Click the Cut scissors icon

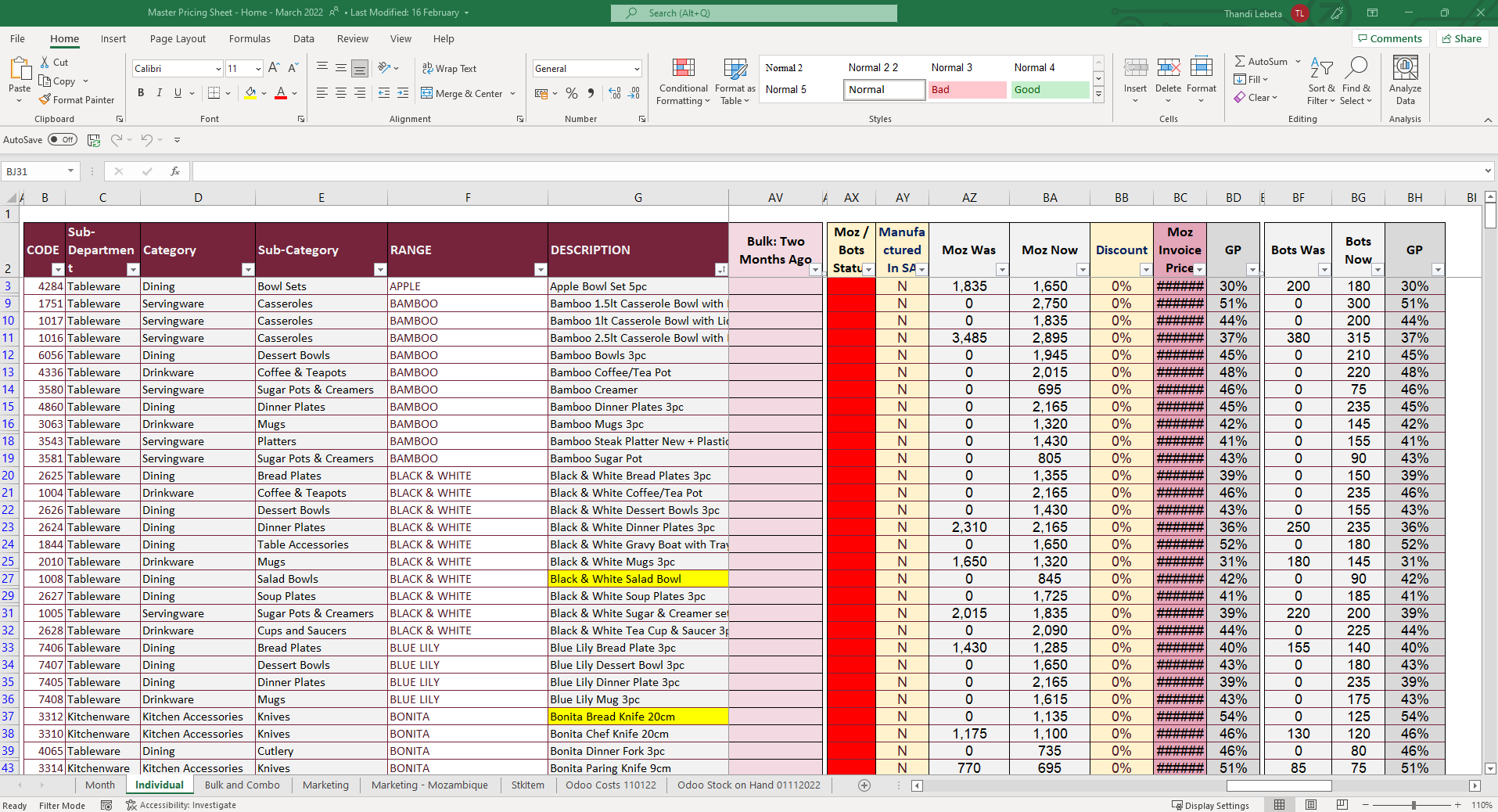pos(45,63)
